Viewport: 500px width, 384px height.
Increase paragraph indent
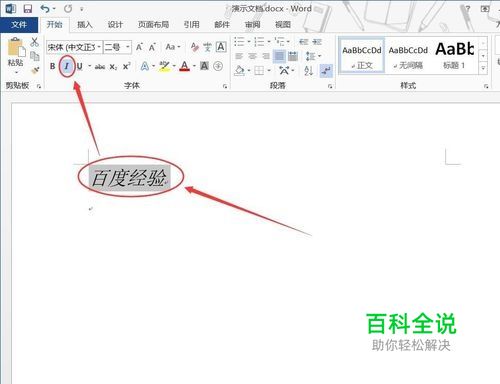click(317, 42)
